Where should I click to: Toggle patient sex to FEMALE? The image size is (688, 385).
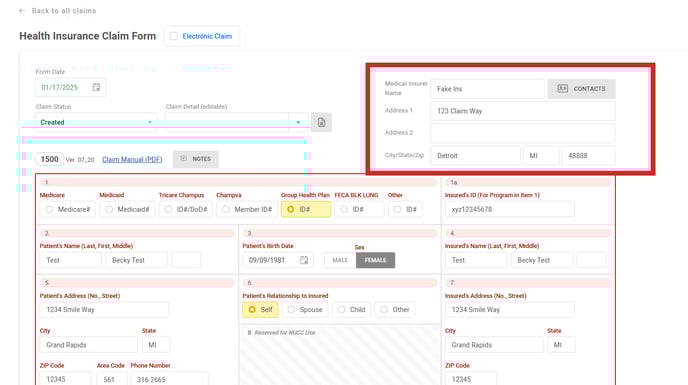[375, 260]
